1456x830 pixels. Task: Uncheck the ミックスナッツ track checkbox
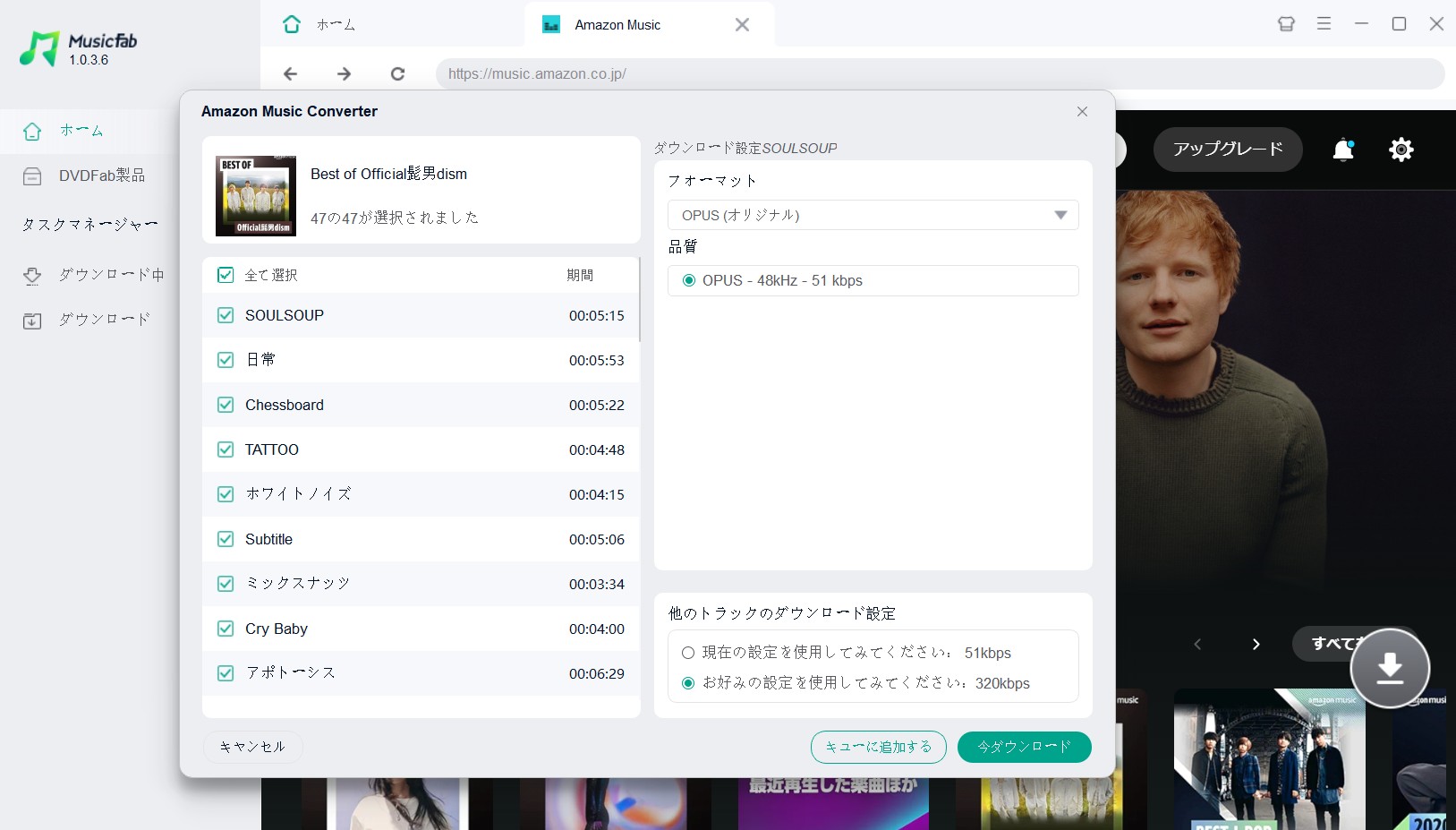[226, 584]
